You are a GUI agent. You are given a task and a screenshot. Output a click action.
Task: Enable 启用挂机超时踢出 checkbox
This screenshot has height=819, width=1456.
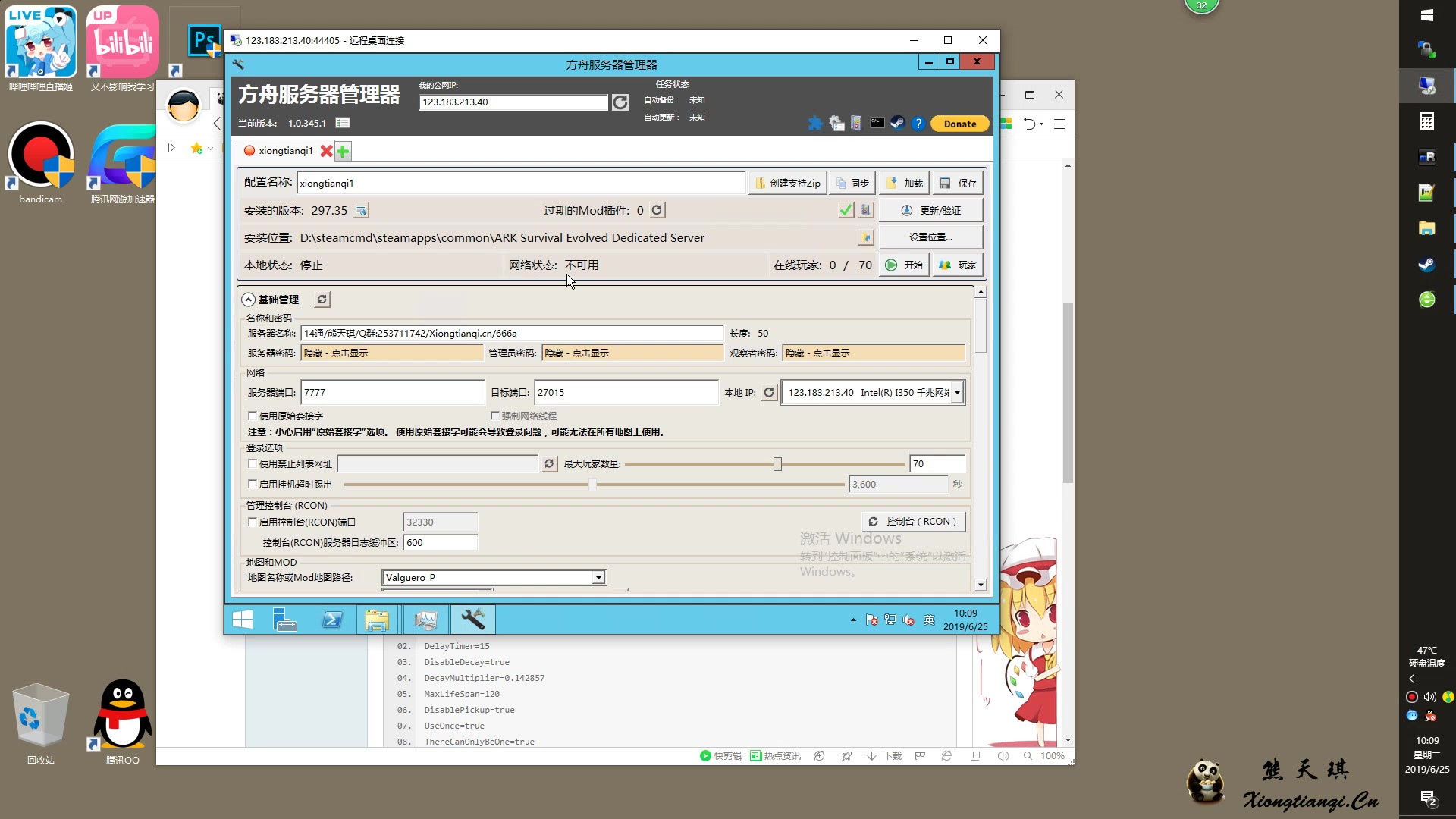pos(253,484)
